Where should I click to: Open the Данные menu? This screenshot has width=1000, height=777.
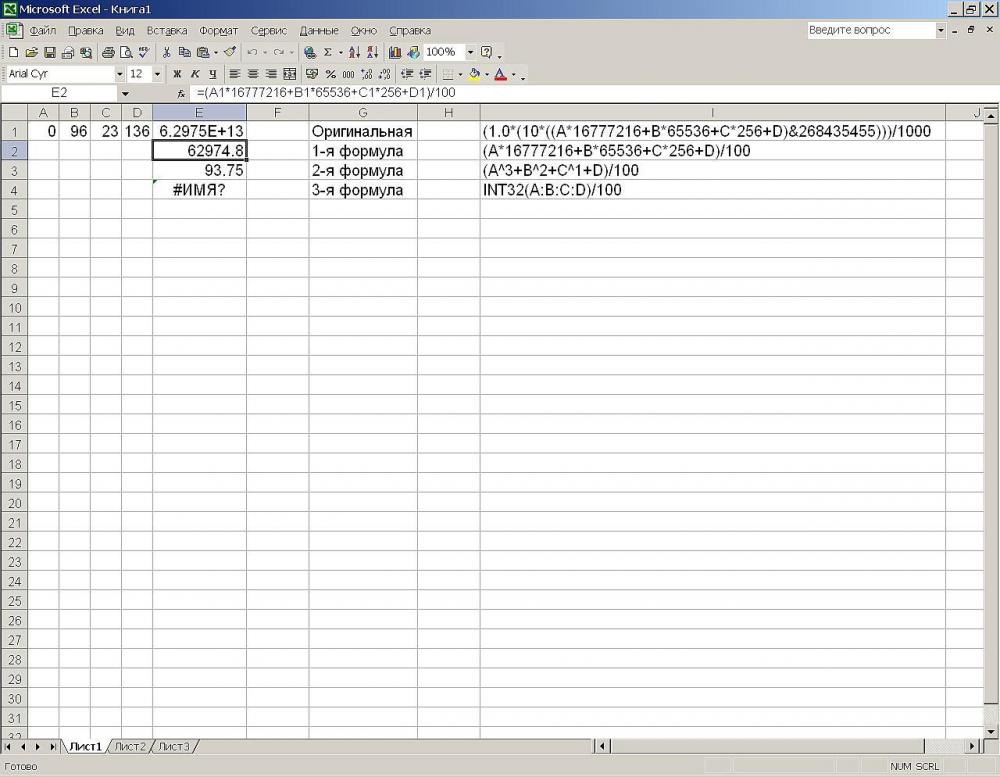click(319, 31)
